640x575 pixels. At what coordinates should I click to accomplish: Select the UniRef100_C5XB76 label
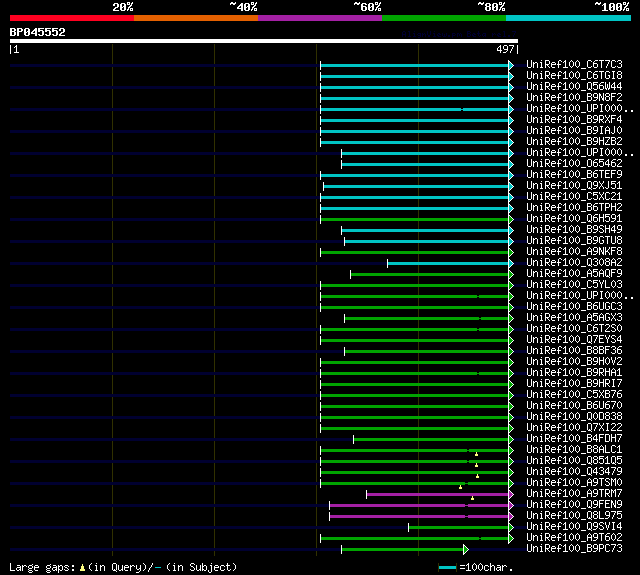point(574,395)
